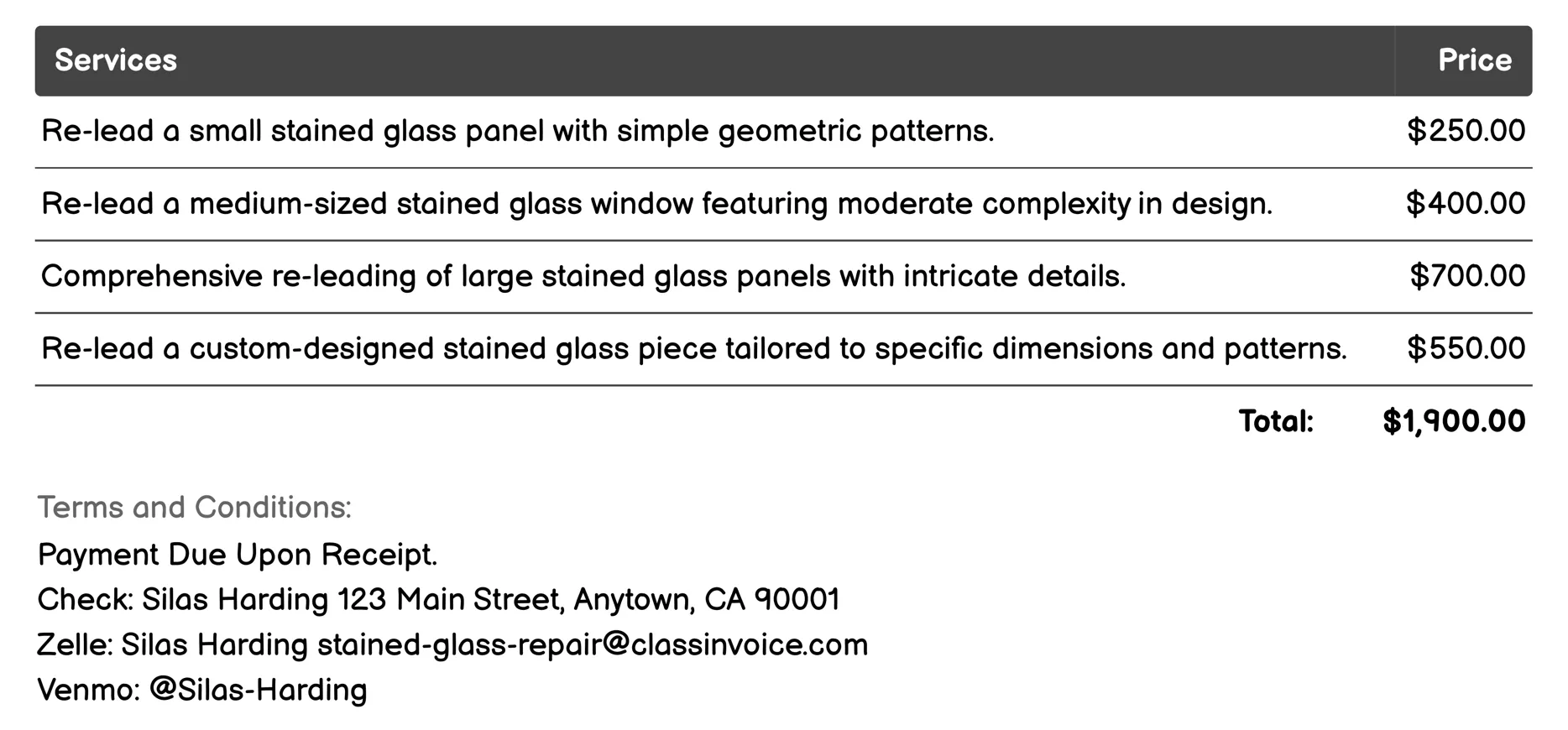
Task: Select the custom-designed stained glass piece description
Action: point(693,349)
